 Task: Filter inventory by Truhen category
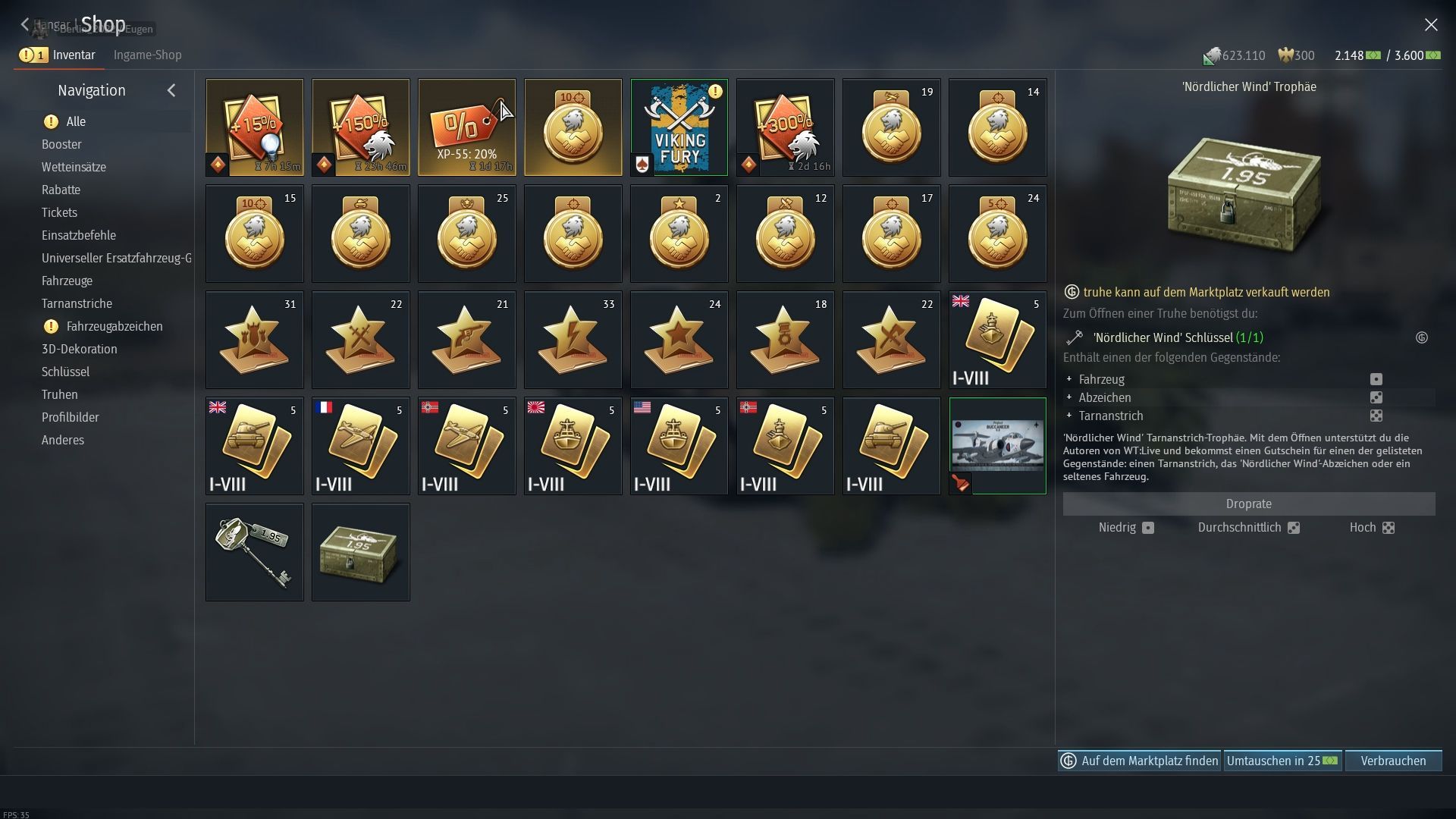[60, 394]
